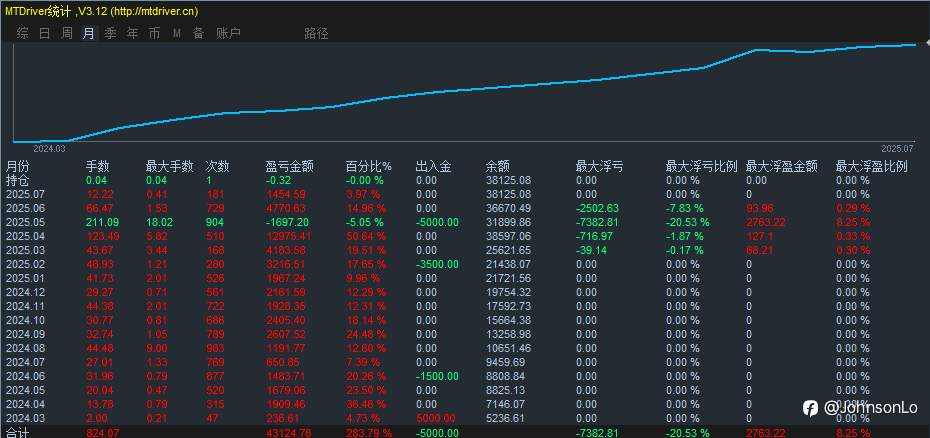930x438 pixels.
Task: Click the -3500.00 withdrawal value
Action: pyautogui.click(x=437, y=264)
